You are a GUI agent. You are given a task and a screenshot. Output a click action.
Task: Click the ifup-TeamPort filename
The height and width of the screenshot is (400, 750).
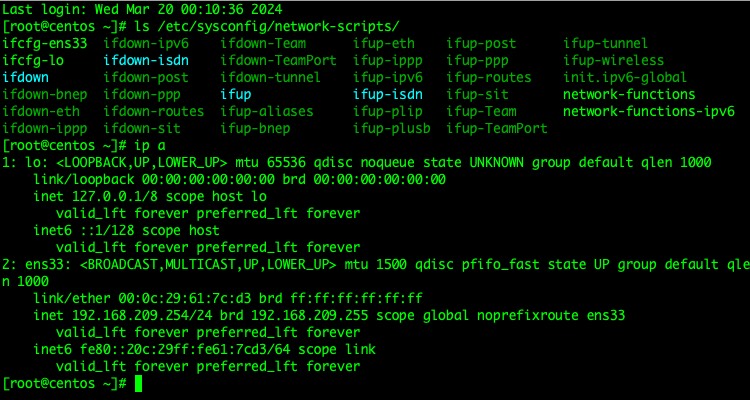[497, 128]
